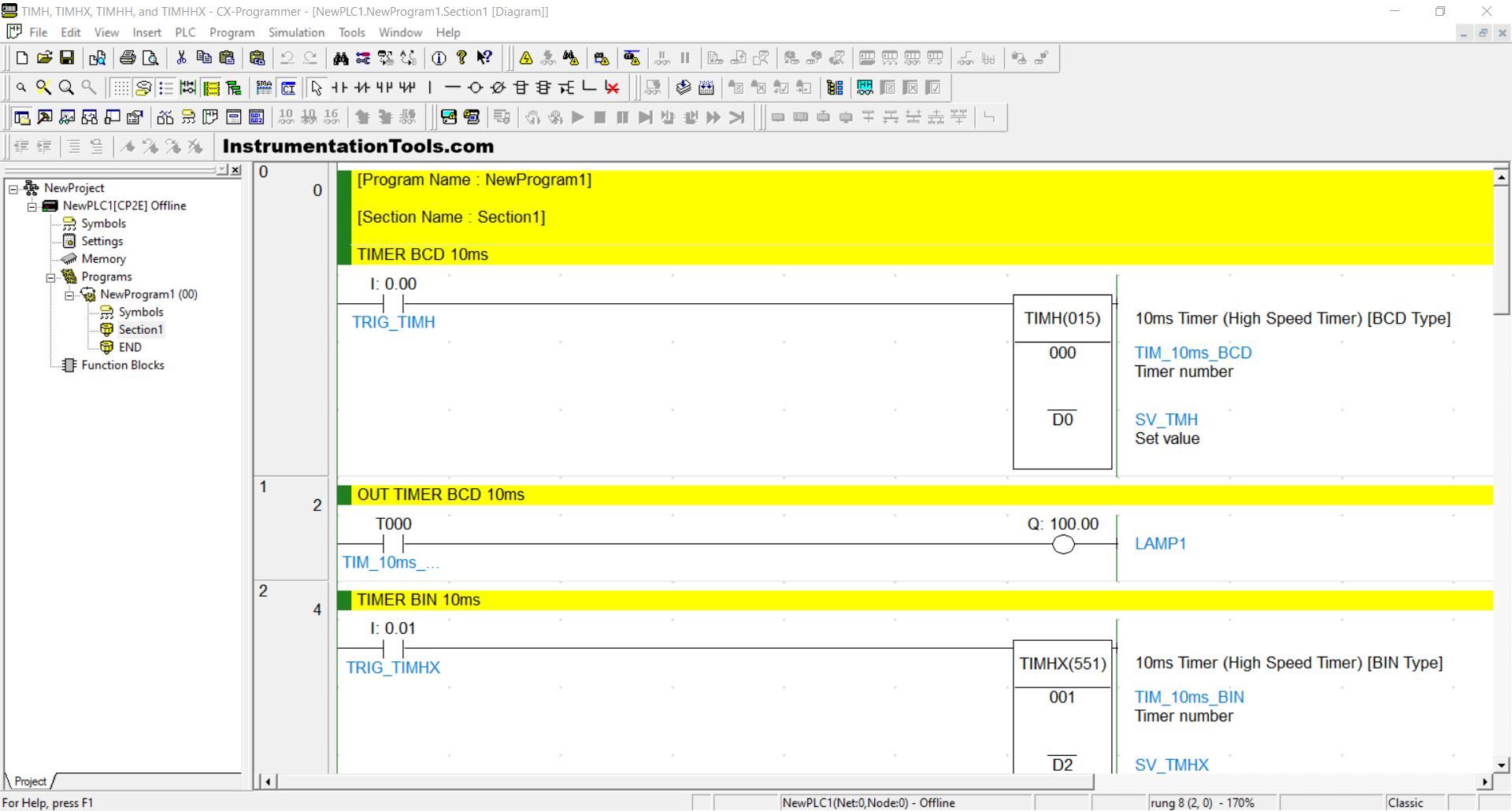This screenshot has height=811, width=1512.
Task: Collapse the NewPLC1[CP2E] Offline node
Action: pyautogui.click(x=32, y=206)
